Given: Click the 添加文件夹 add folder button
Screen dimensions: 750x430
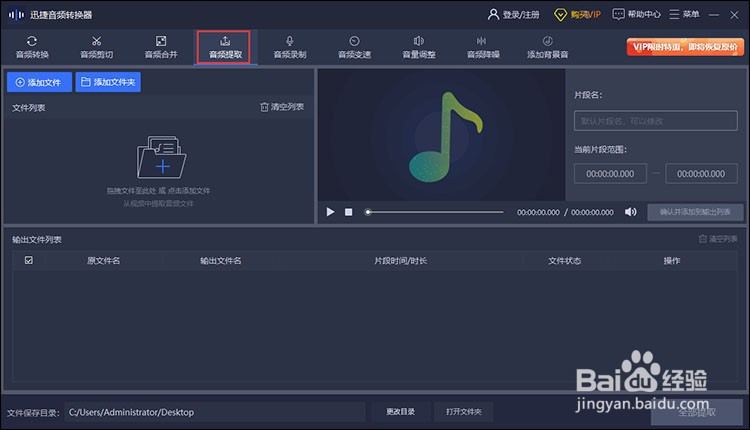Looking at the screenshot, I should click(108, 82).
